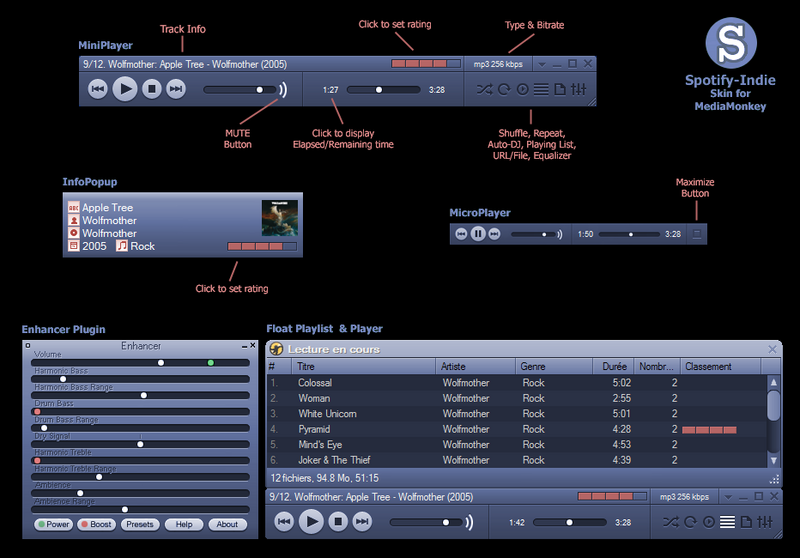Viewport: 800px width, 558px height.
Task: Sort playlist by Artiste column
Action: (x=476, y=366)
